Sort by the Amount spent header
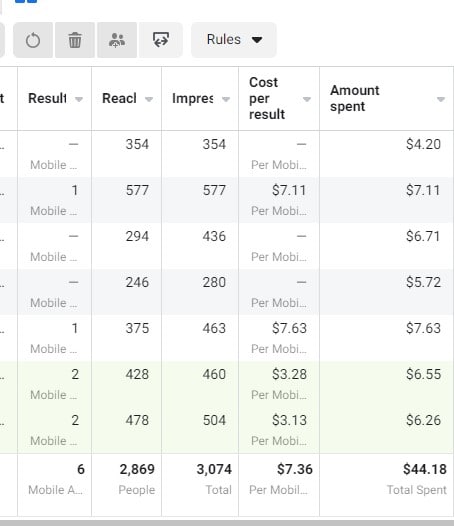 pyautogui.click(x=355, y=98)
